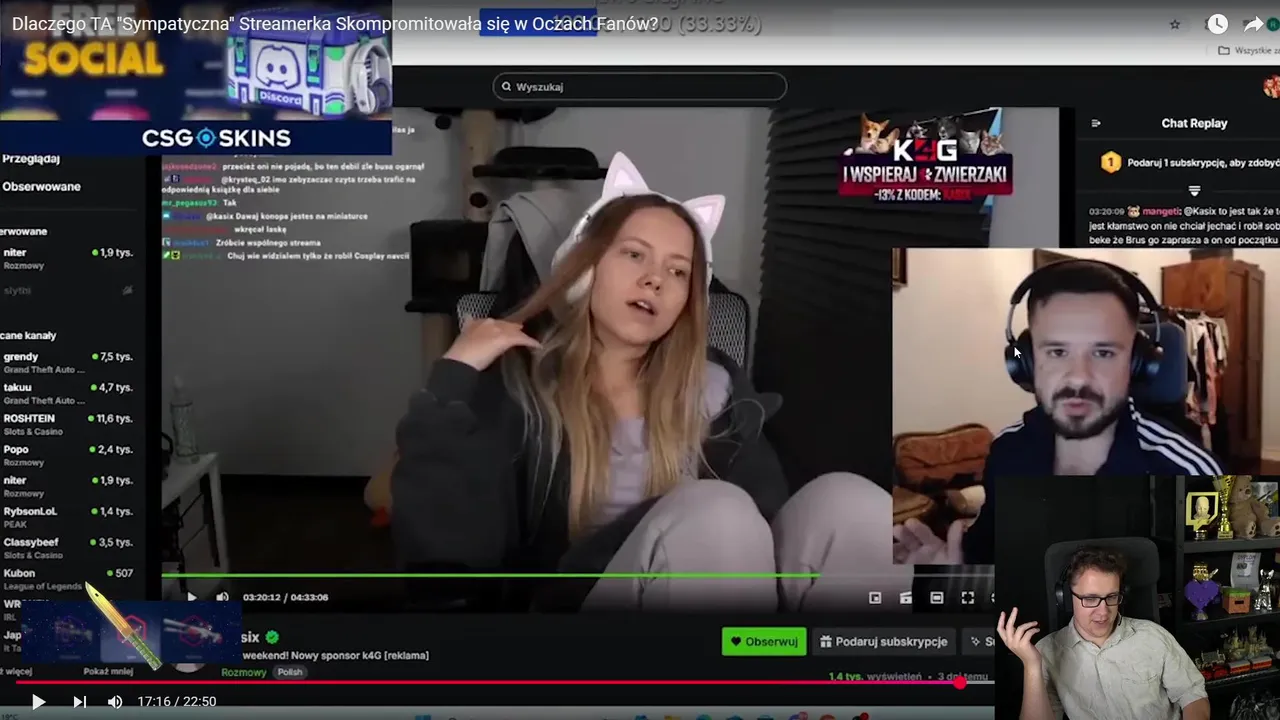Skip to next YouTube video
The image size is (1280, 720).
79,701
